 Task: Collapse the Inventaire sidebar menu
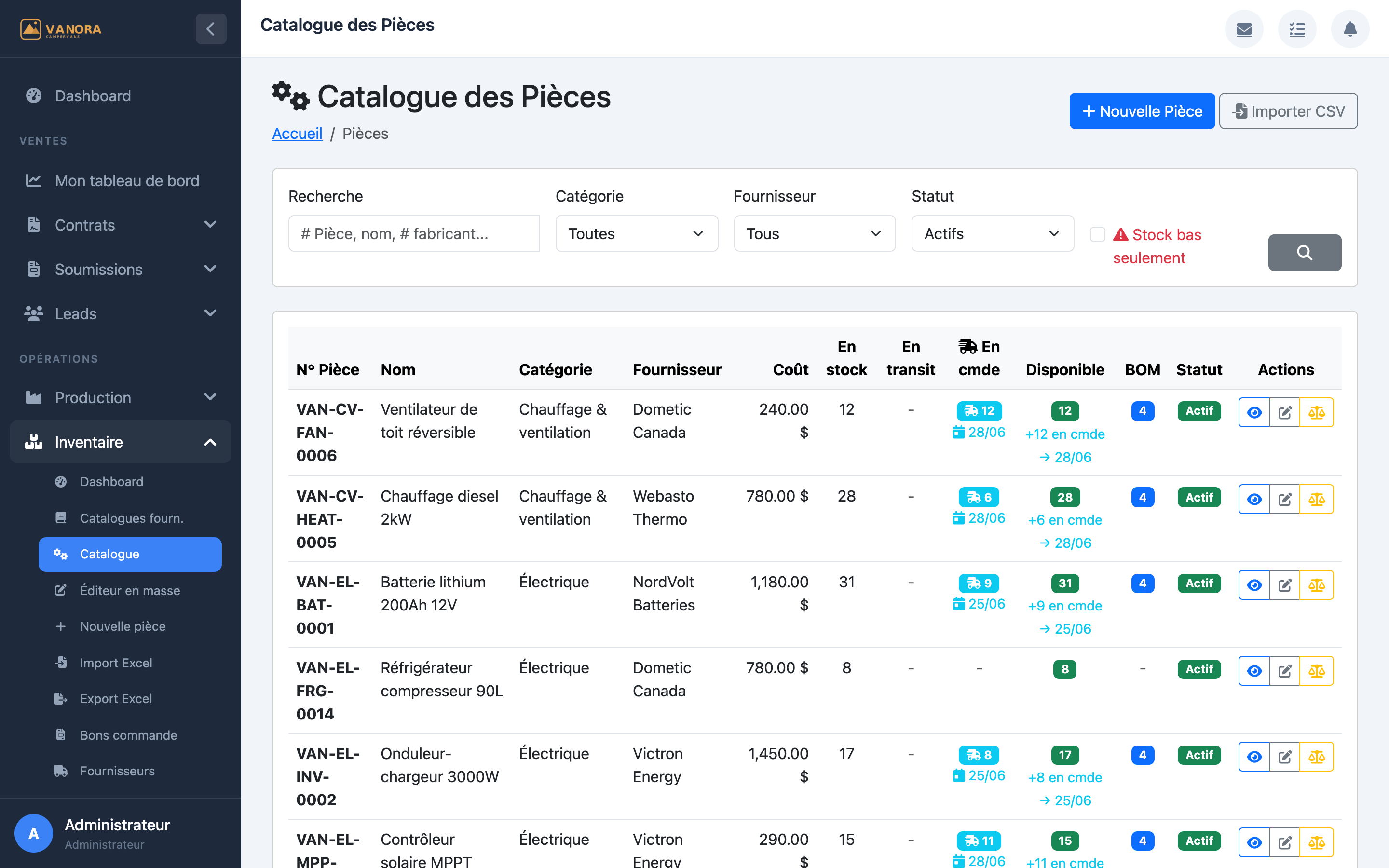point(121,442)
